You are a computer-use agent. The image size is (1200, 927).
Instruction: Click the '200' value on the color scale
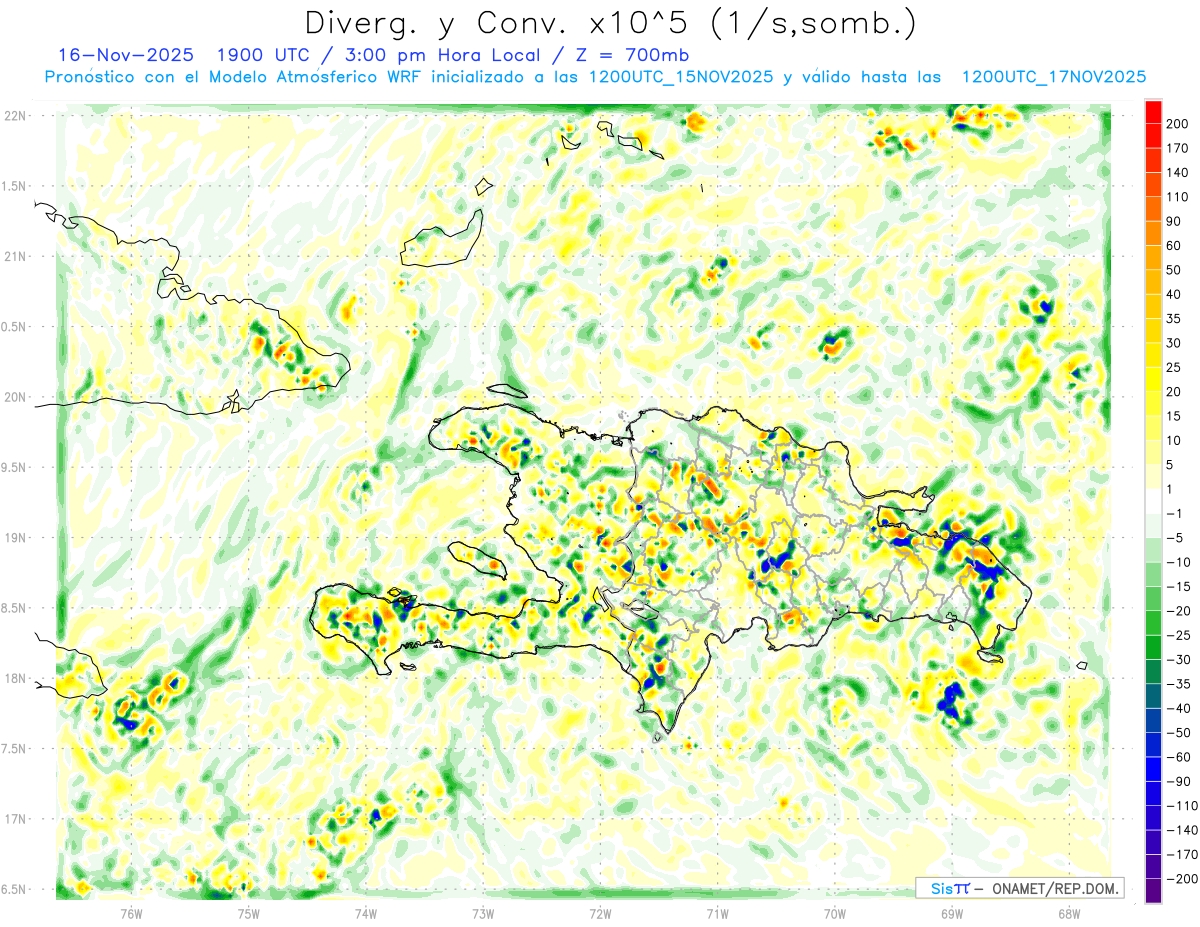tap(1177, 123)
